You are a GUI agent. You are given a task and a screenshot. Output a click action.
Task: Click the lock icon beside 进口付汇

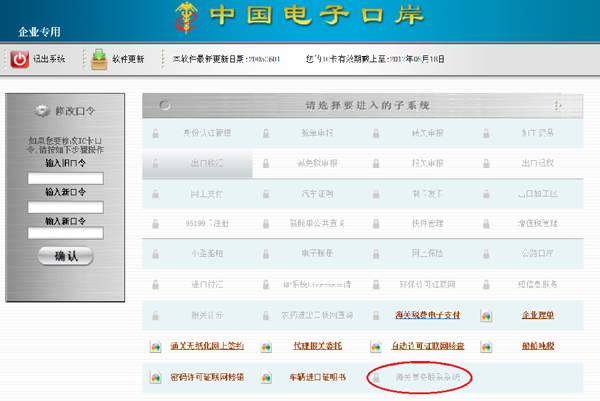coord(155,284)
